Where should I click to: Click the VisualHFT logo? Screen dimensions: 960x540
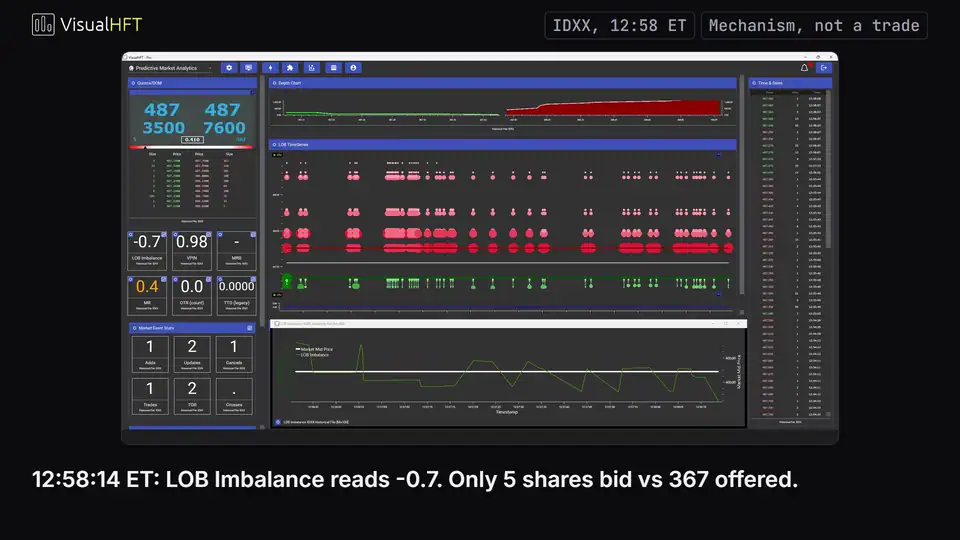[x=87, y=24]
